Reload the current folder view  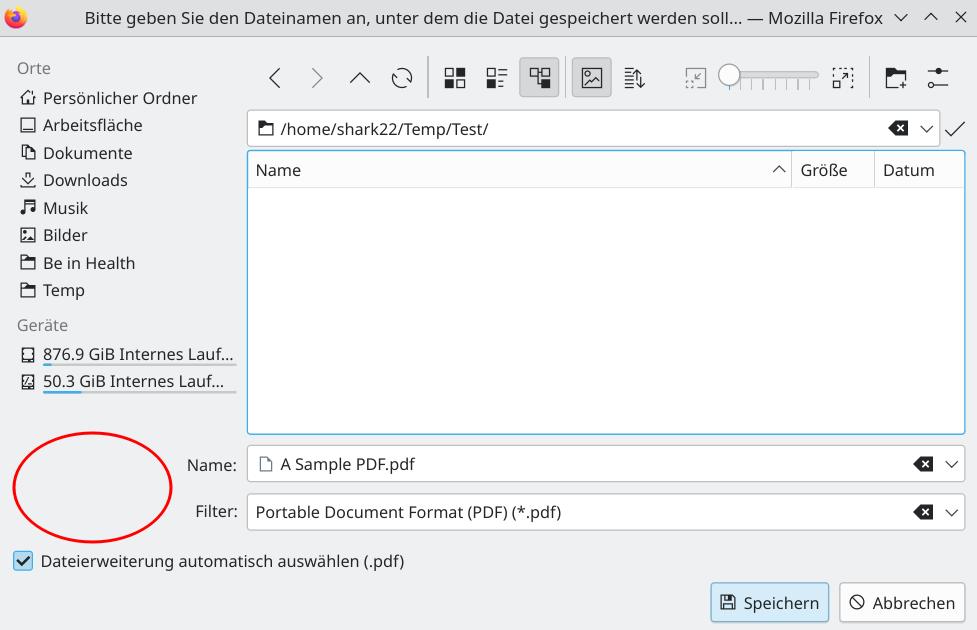click(402, 78)
